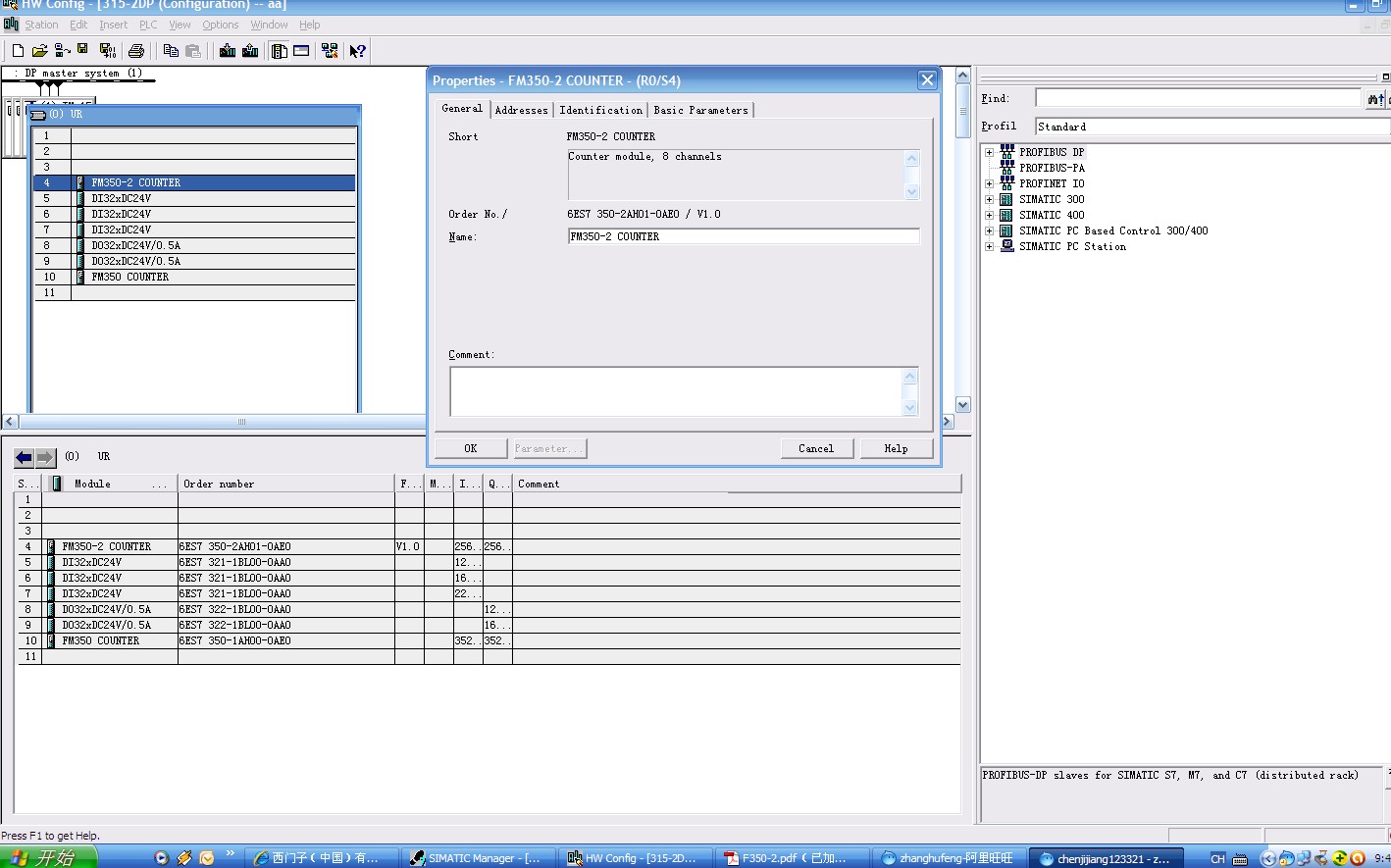
Task: Click OK in Properties dialog
Action: [x=471, y=448]
